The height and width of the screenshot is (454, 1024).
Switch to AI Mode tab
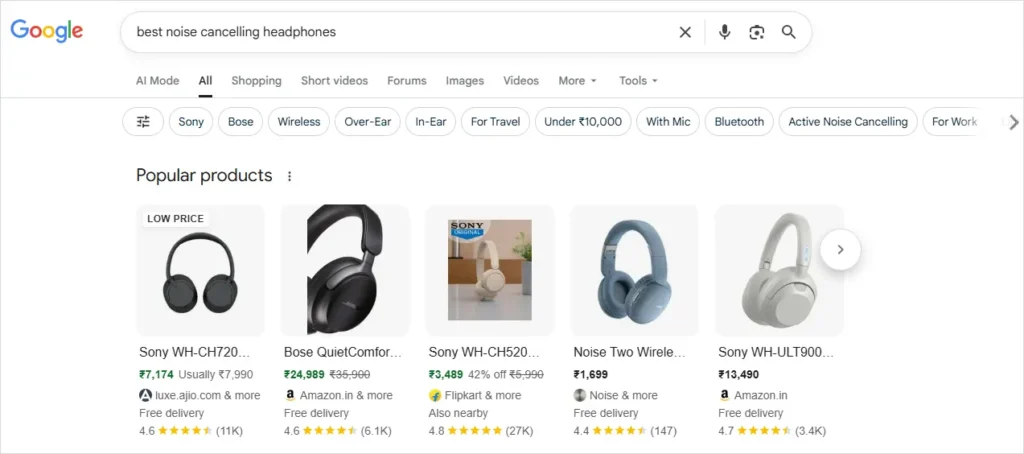click(157, 81)
